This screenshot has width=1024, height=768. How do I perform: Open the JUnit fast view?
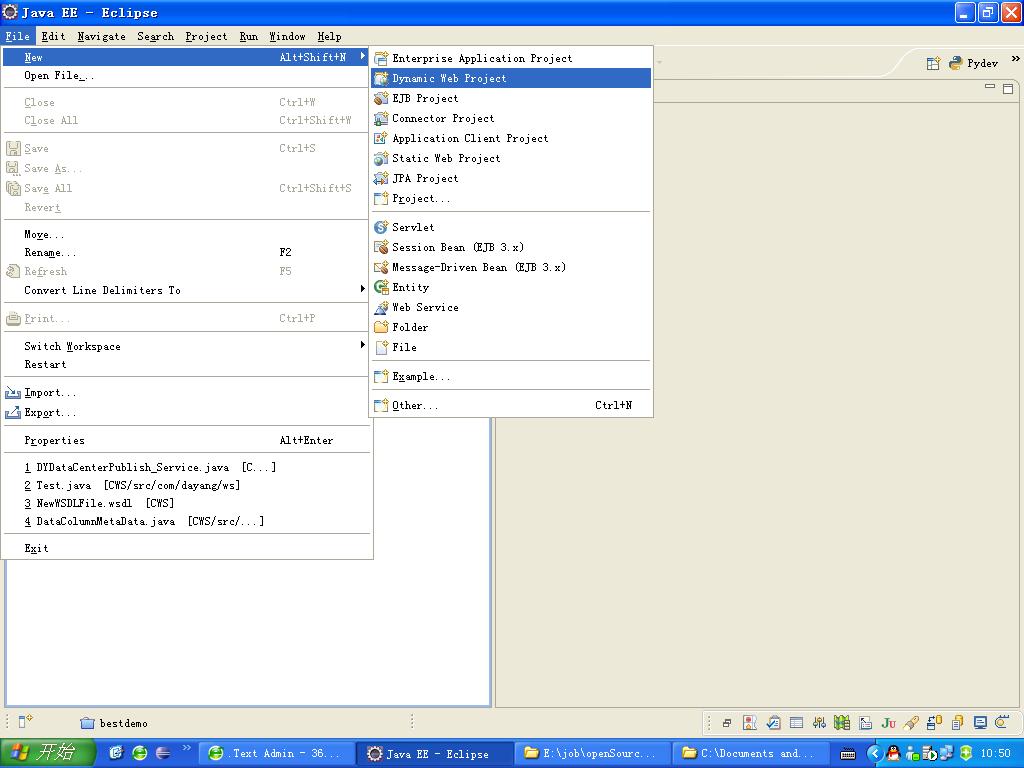pyautogui.click(x=888, y=722)
